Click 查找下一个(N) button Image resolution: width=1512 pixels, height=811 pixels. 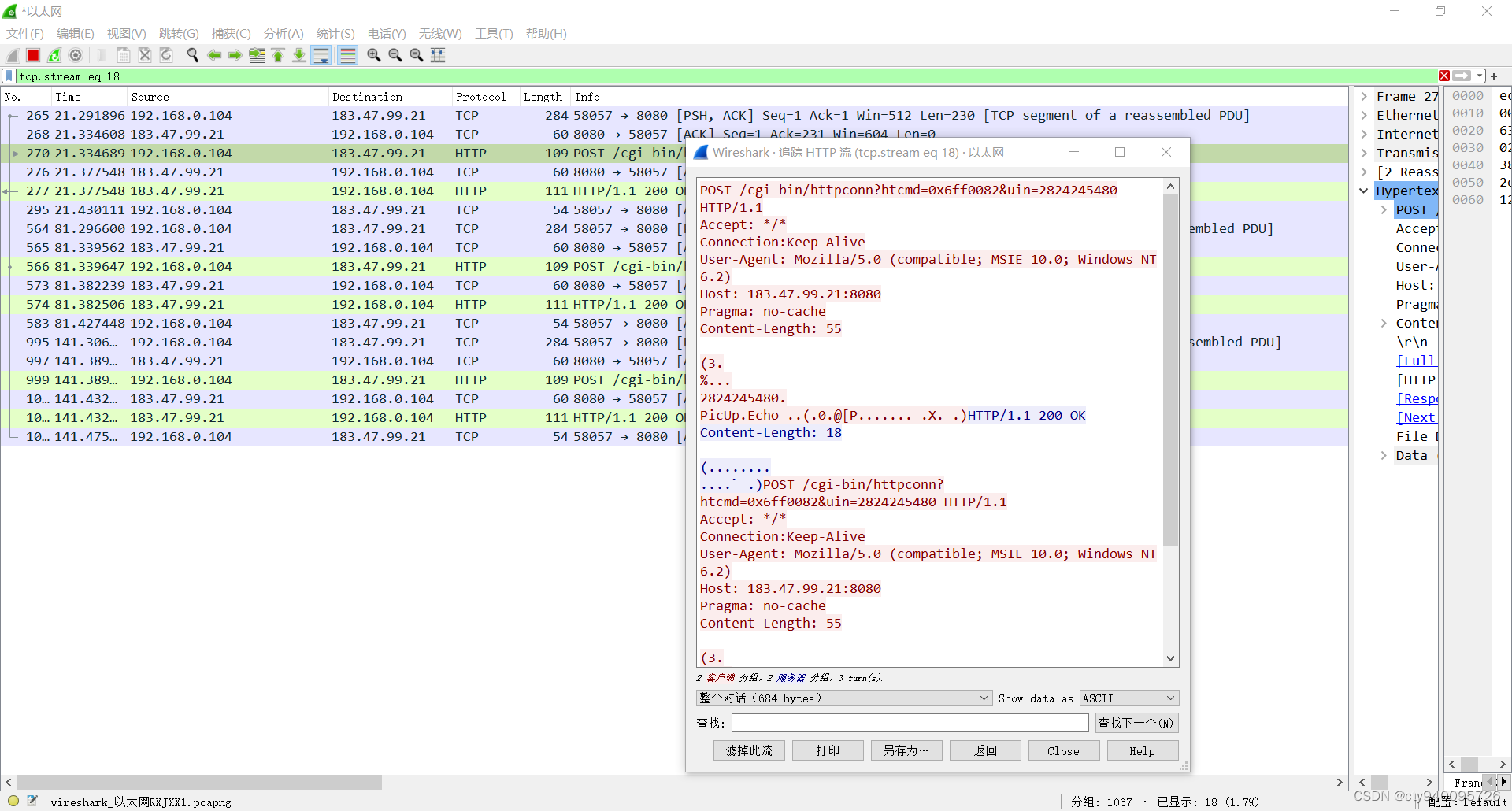tap(1136, 723)
